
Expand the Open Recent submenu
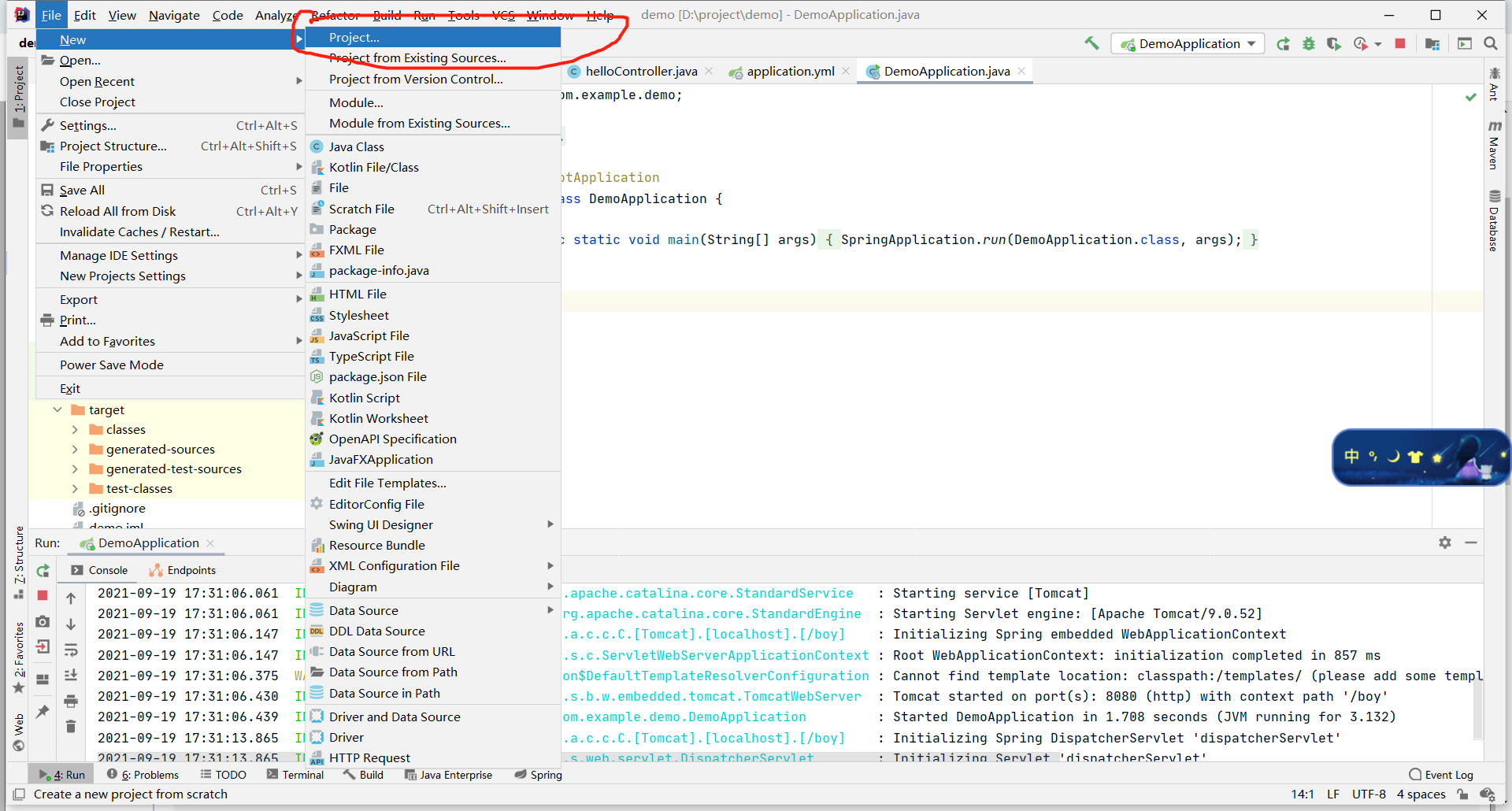[x=170, y=82]
